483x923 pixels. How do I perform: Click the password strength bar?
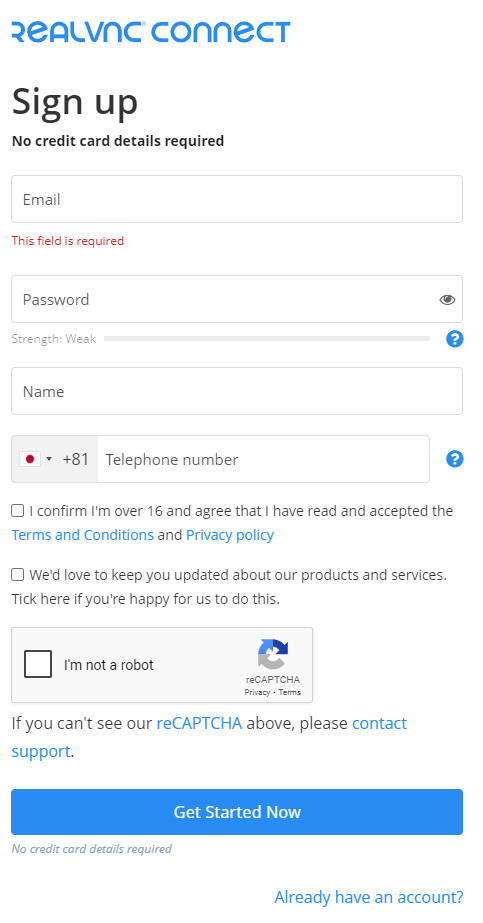pos(267,338)
